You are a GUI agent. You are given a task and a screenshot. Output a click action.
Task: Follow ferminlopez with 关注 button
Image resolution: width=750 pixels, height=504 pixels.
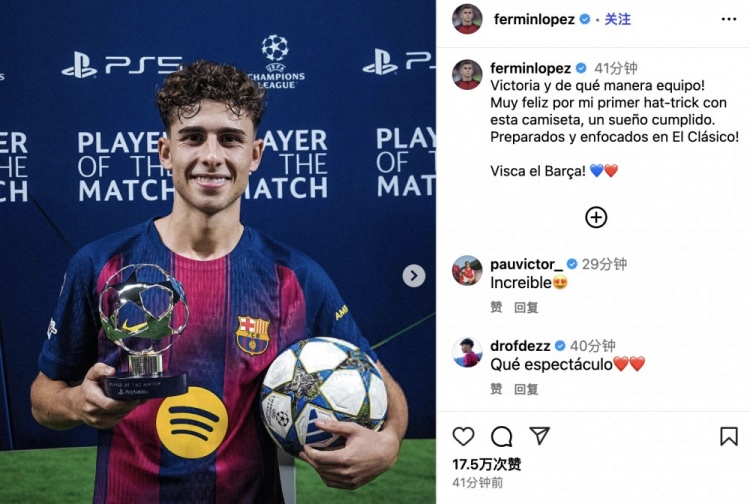coord(617,19)
